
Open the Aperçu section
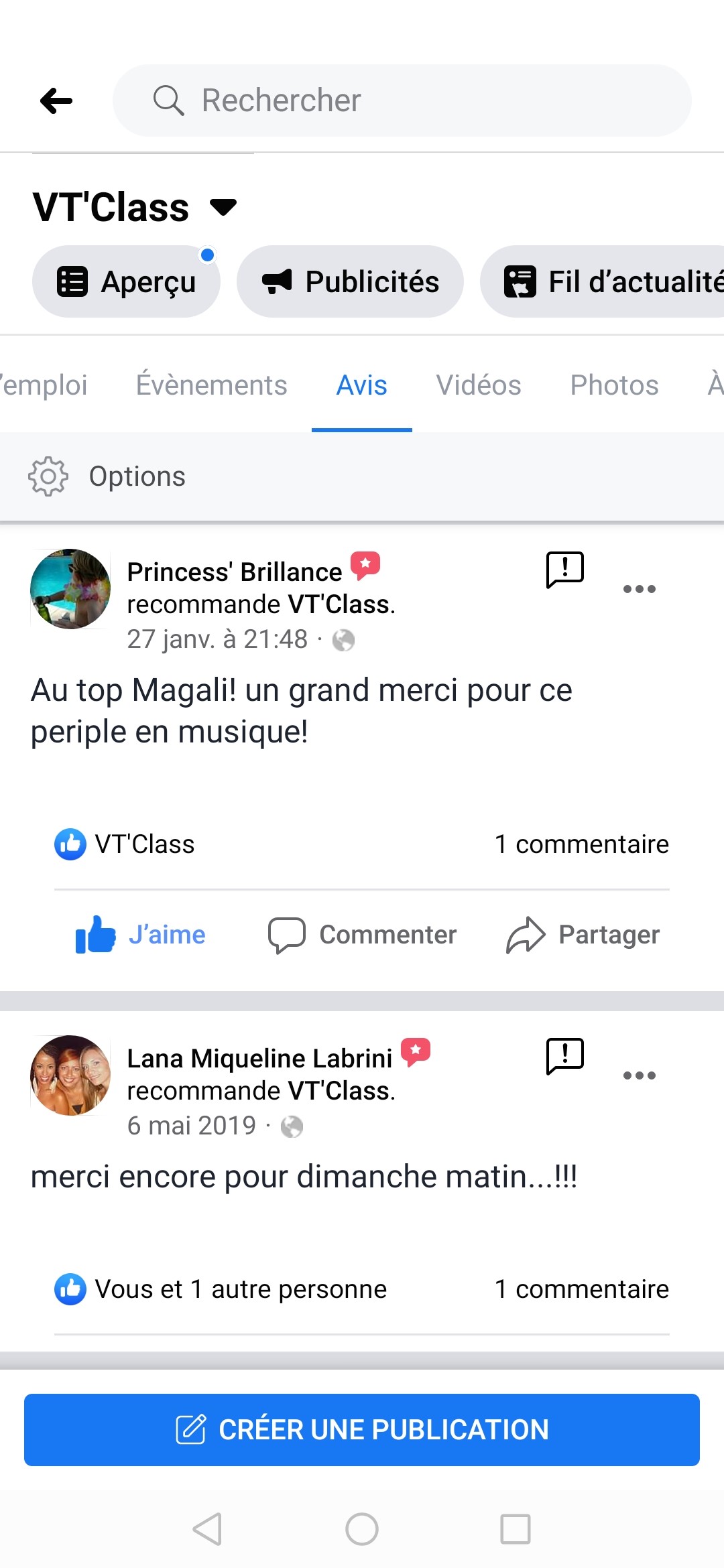point(126,281)
